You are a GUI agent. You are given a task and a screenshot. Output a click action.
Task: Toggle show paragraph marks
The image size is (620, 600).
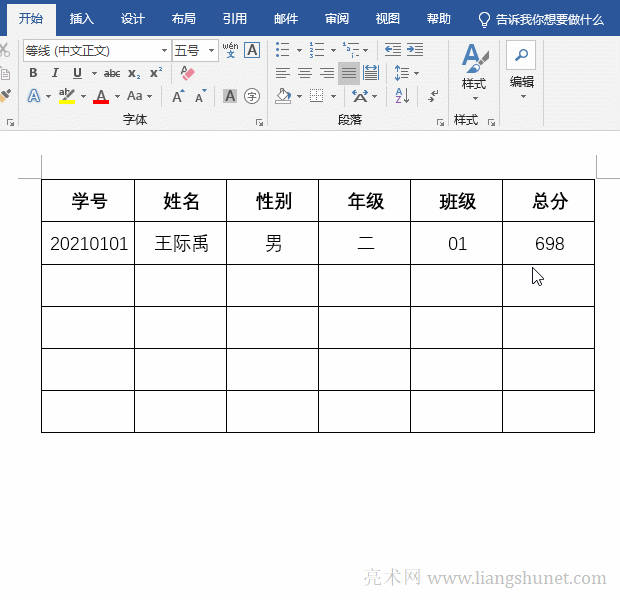433,96
